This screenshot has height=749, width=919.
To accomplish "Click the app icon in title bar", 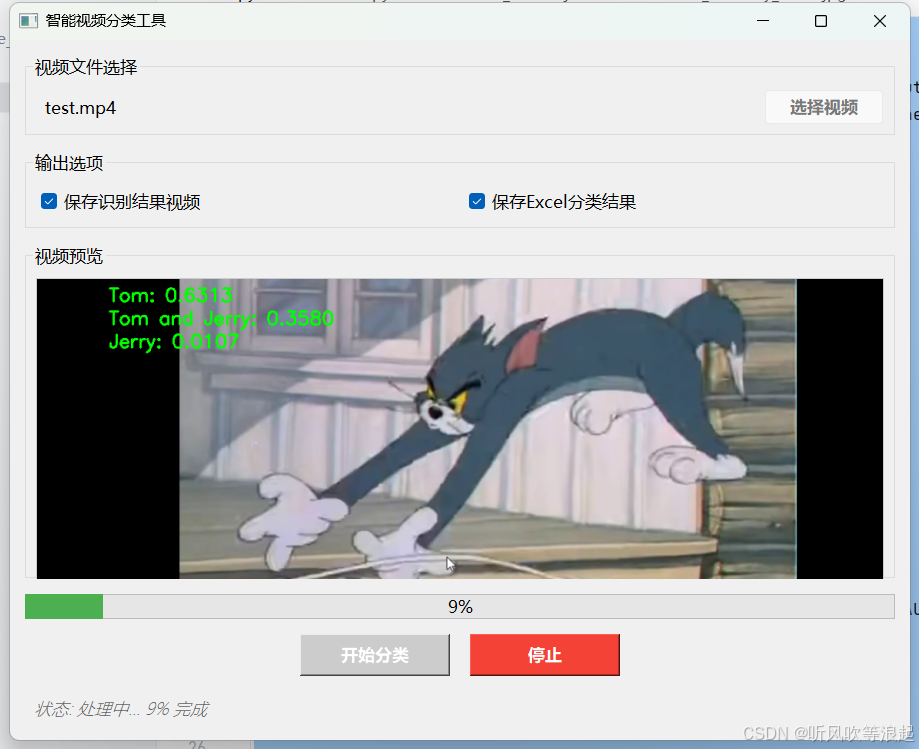I will (x=28, y=21).
